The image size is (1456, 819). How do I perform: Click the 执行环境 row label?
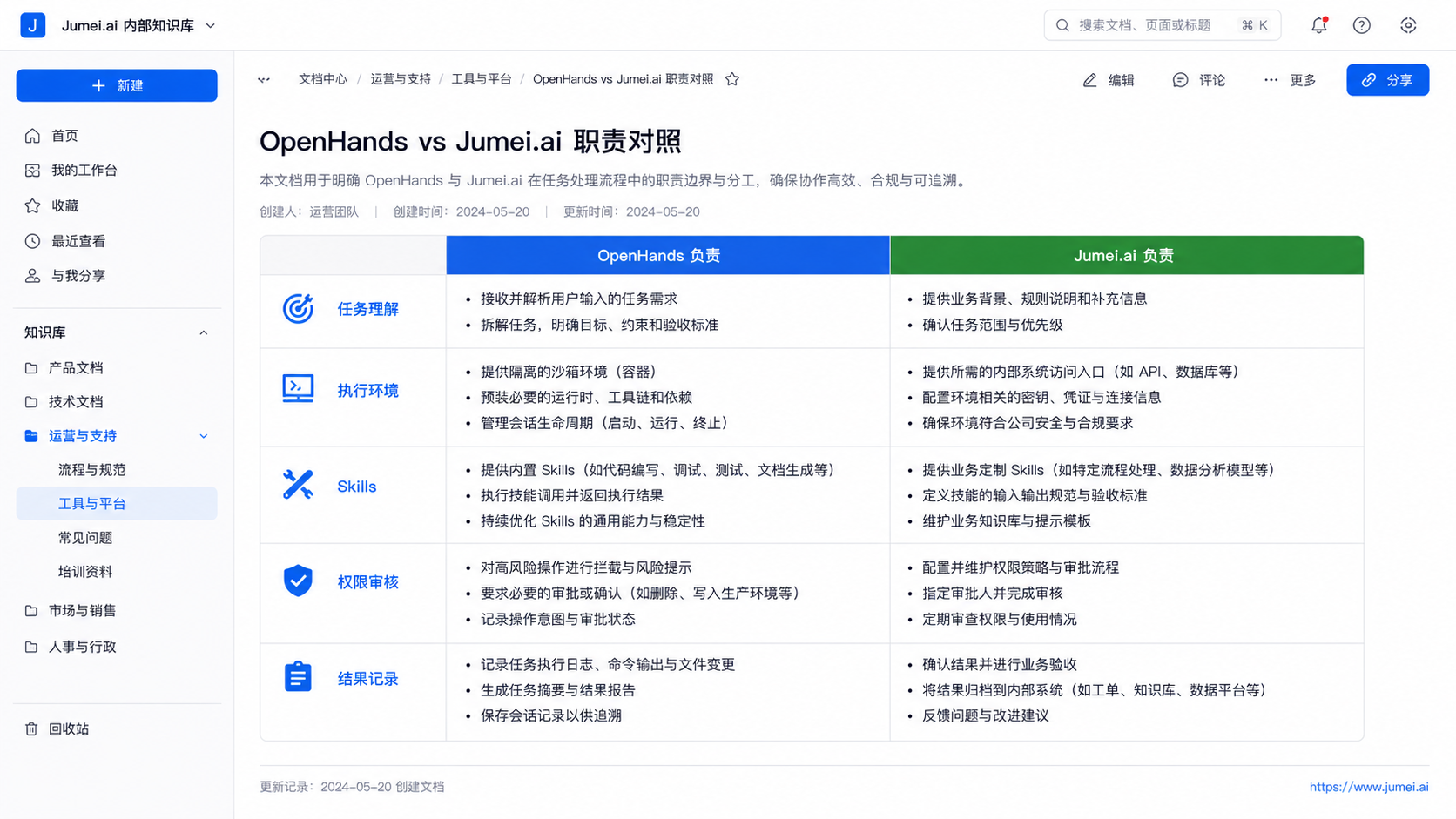click(x=367, y=392)
